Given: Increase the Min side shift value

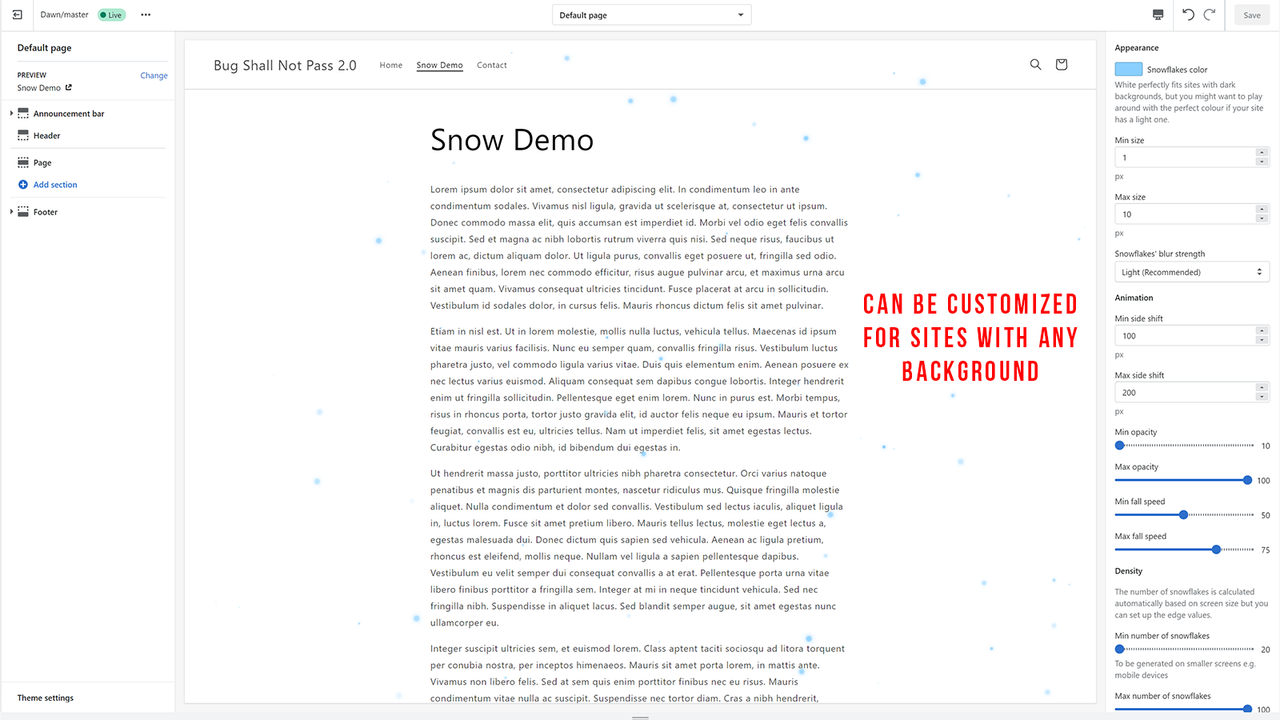Looking at the screenshot, I should [1262, 332].
